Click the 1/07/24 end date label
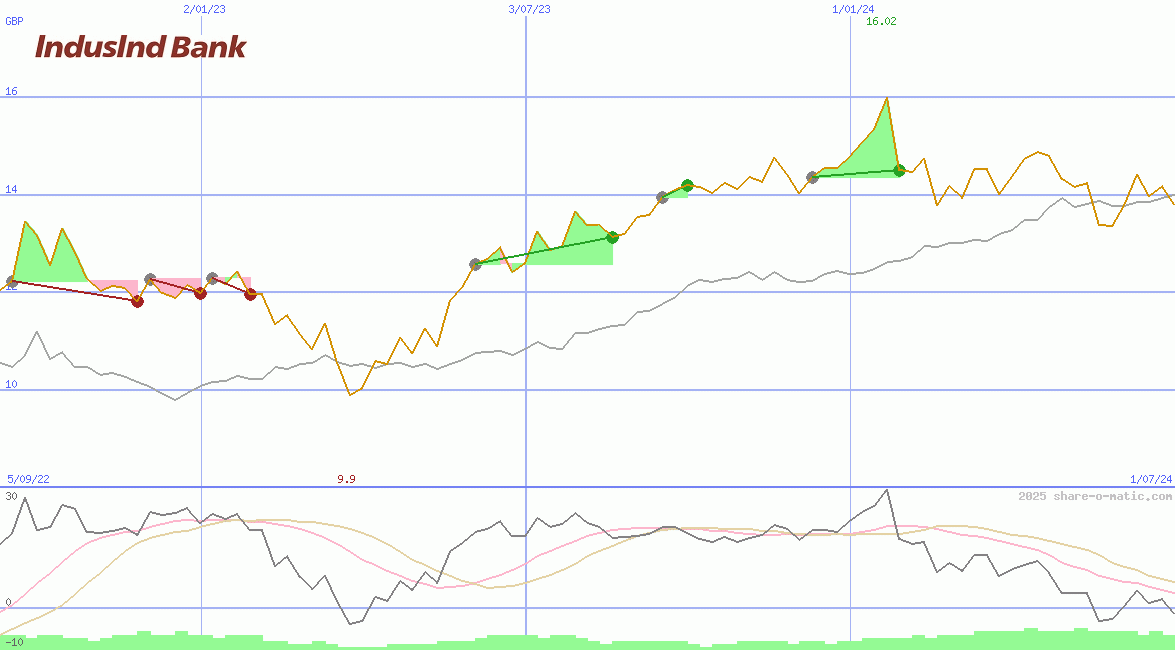This screenshot has height=650, width=1175. click(1151, 479)
